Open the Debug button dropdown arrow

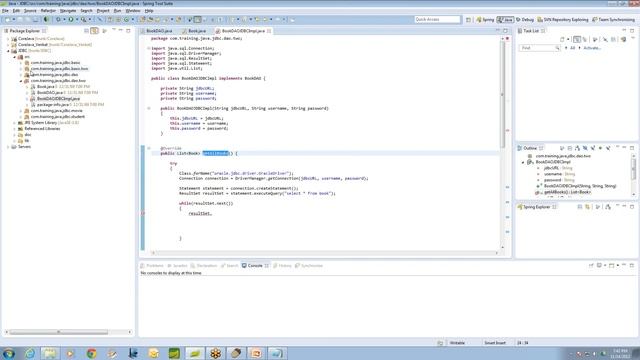(x=64, y=20)
